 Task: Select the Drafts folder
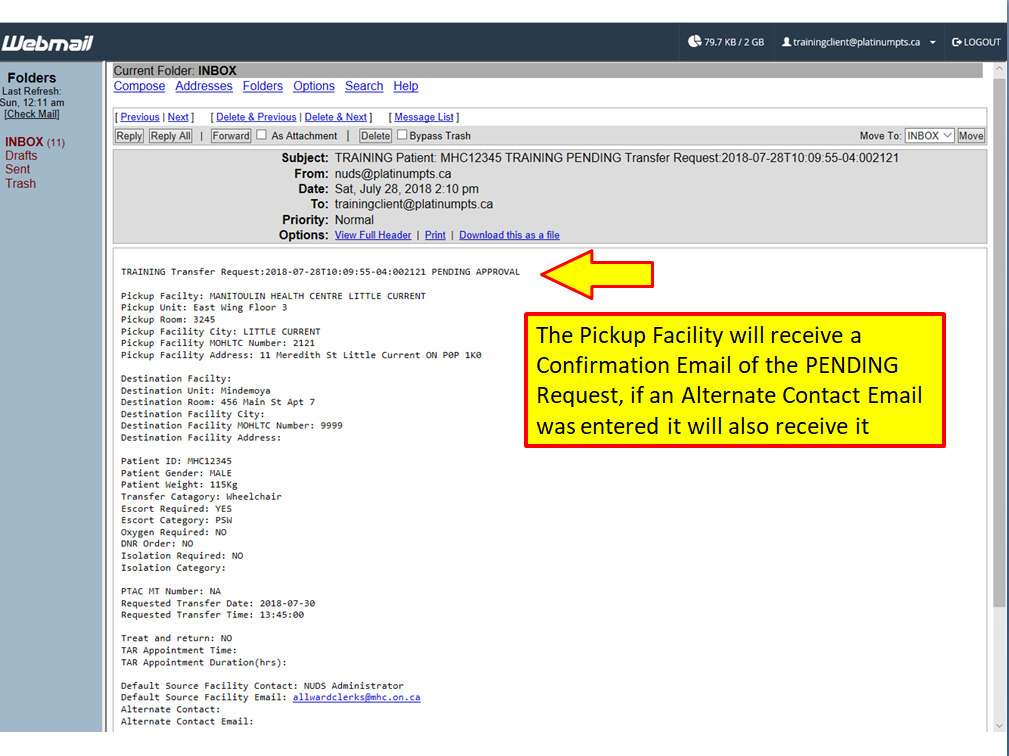21,156
